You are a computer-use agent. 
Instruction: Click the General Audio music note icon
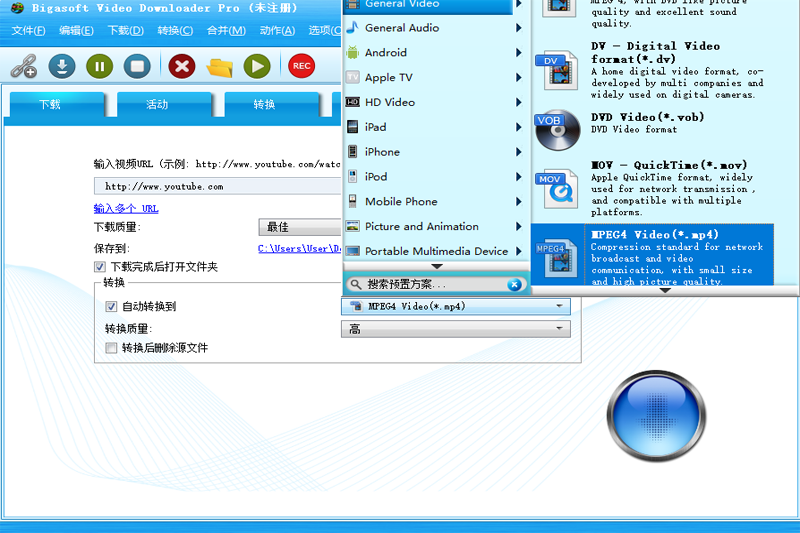[x=353, y=27]
